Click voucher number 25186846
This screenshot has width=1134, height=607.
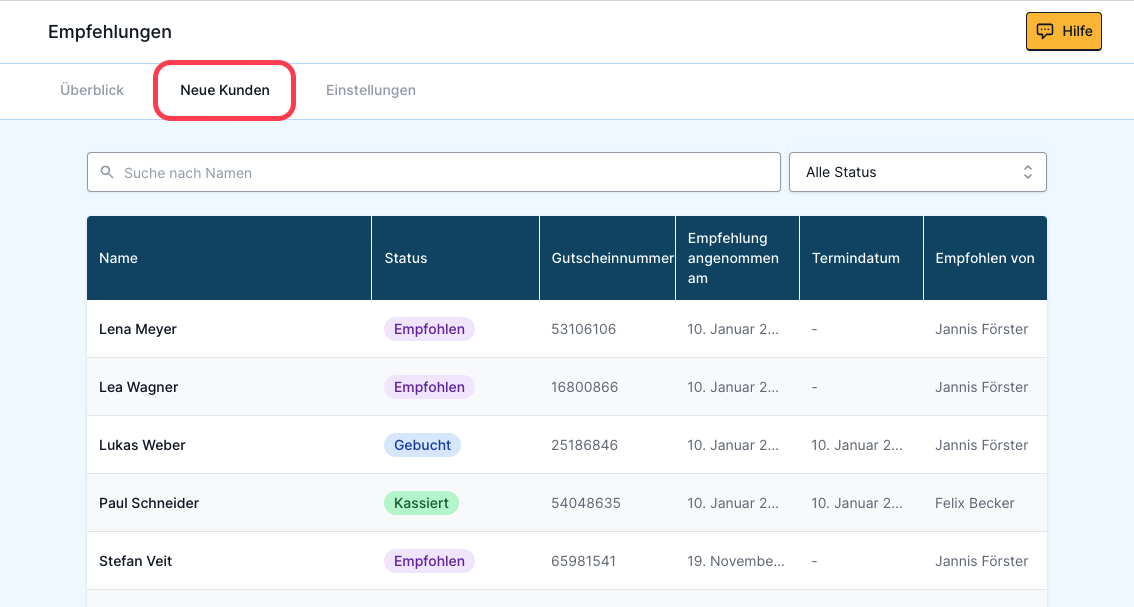584,445
